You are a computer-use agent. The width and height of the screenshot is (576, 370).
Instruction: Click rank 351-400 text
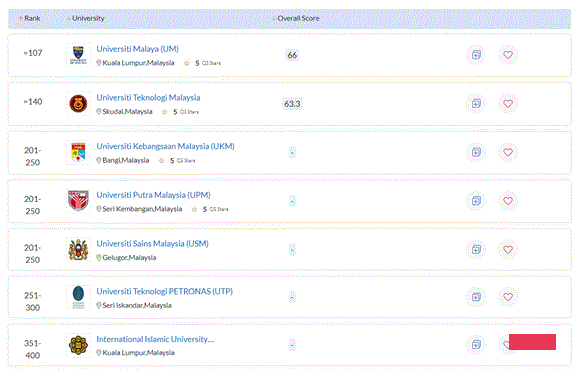(x=33, y=349)
